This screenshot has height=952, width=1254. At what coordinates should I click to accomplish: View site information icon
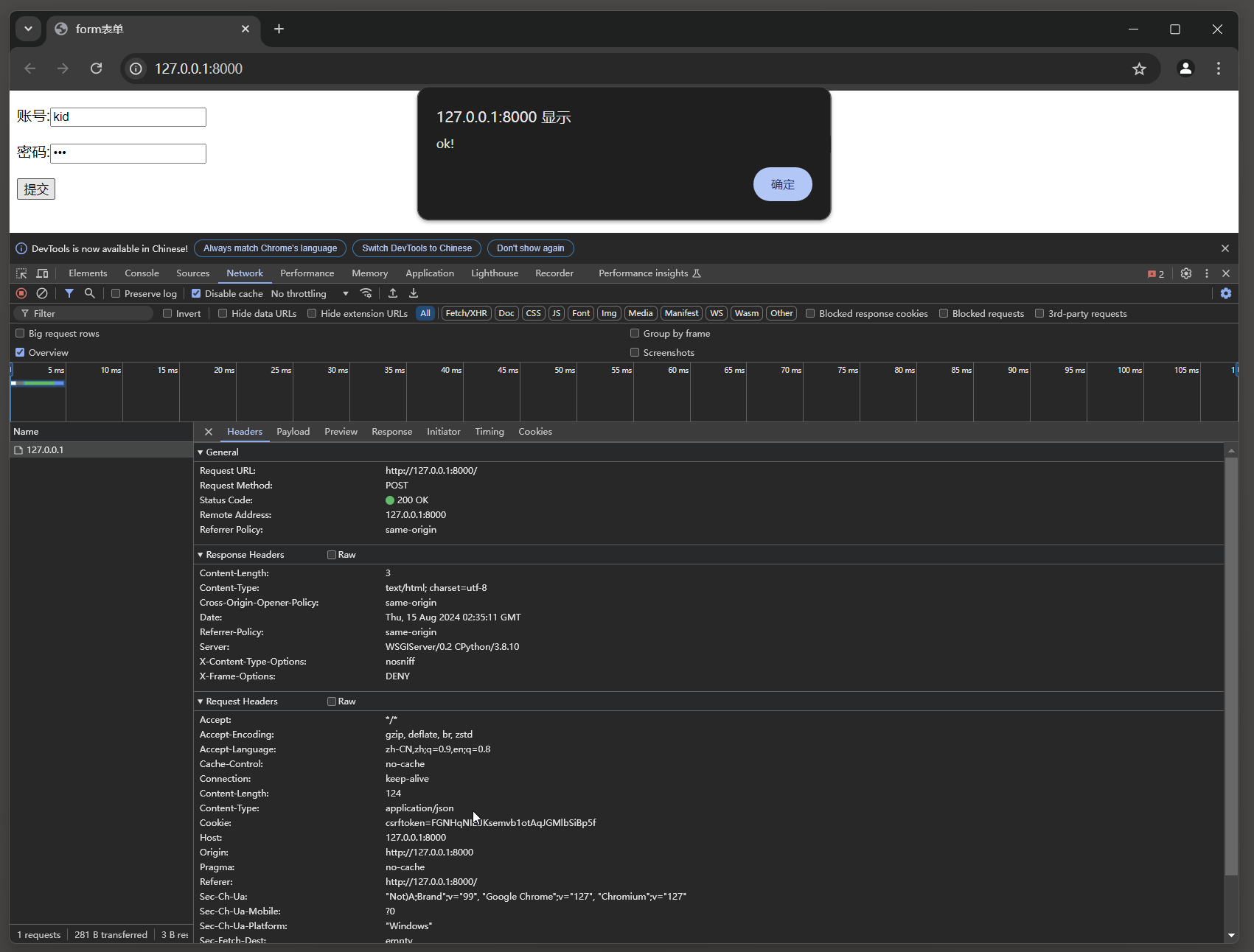point(136,69)
